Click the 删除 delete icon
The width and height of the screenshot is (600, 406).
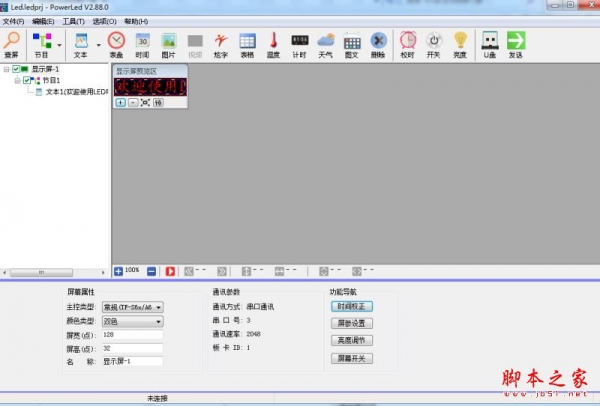(378, 43)
